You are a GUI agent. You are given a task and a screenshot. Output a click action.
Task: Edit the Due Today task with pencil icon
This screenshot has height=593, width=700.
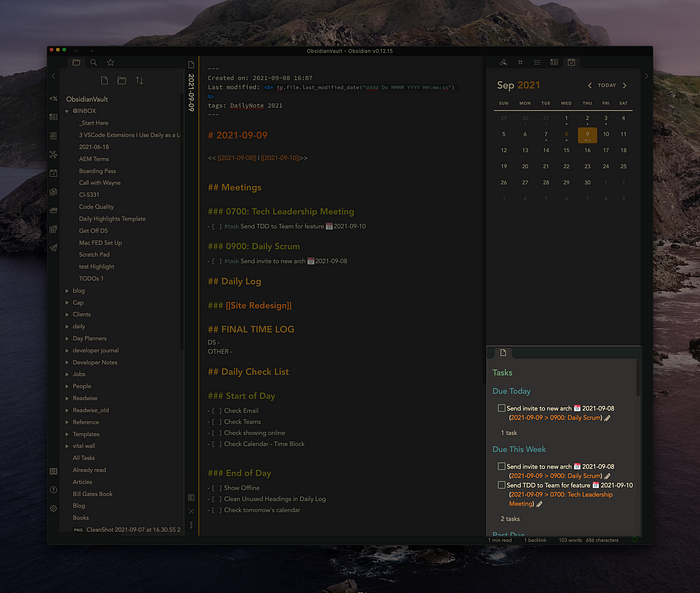click(x=607, y=418)
